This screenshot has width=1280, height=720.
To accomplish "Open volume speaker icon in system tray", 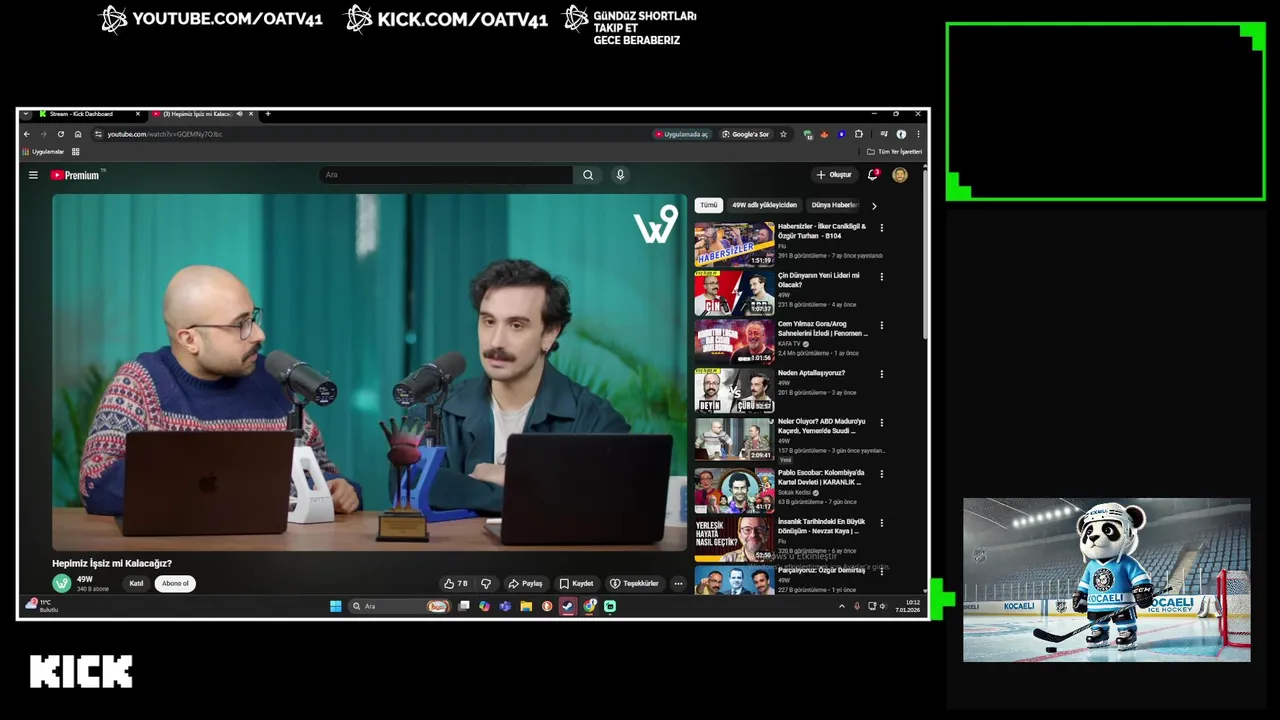I will click(x=882, y=606).
